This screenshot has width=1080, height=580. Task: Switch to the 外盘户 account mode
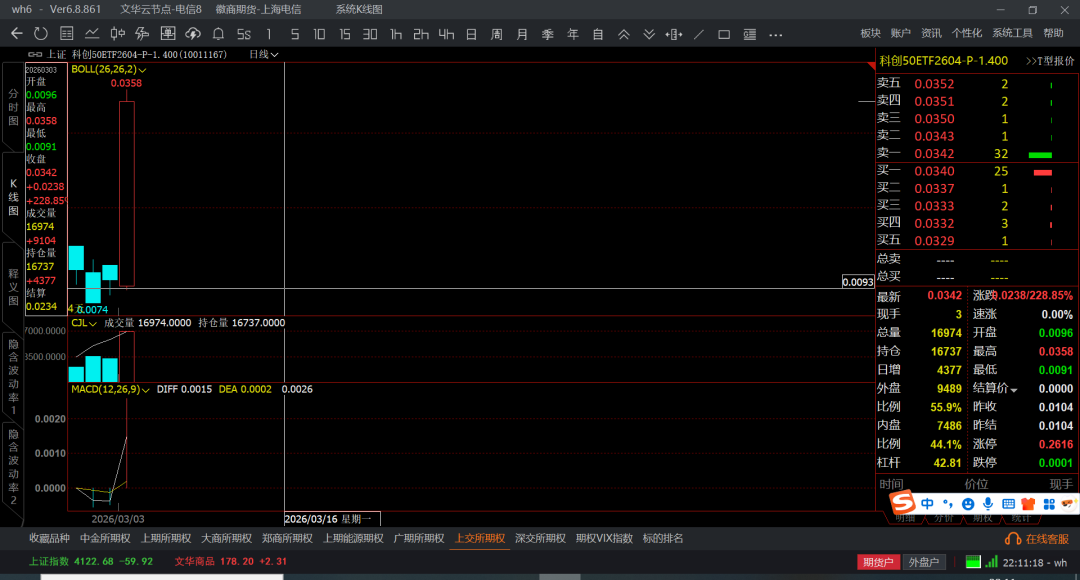tap(922, 562)
